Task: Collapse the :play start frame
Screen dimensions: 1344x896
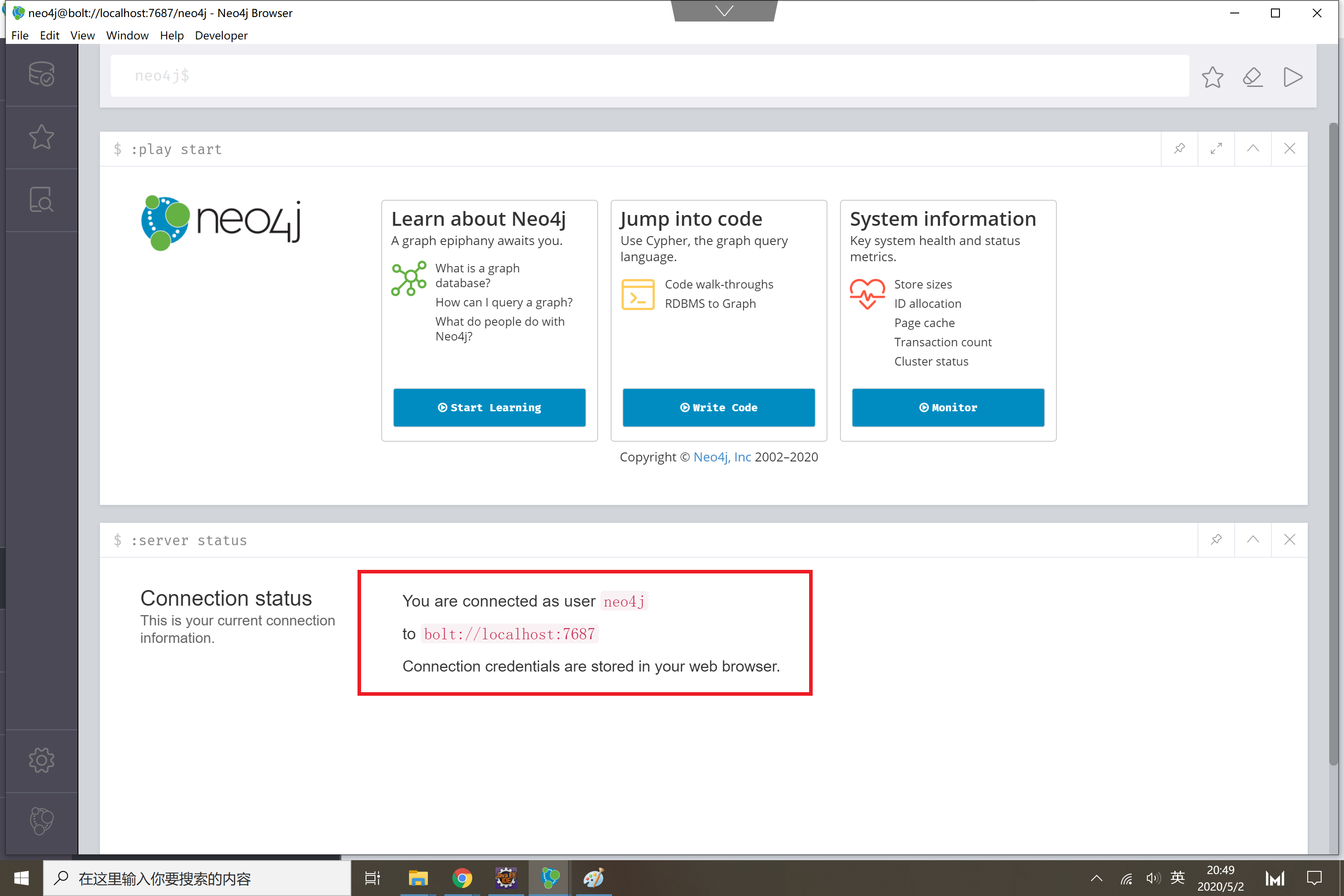Action: (1253, 149)
